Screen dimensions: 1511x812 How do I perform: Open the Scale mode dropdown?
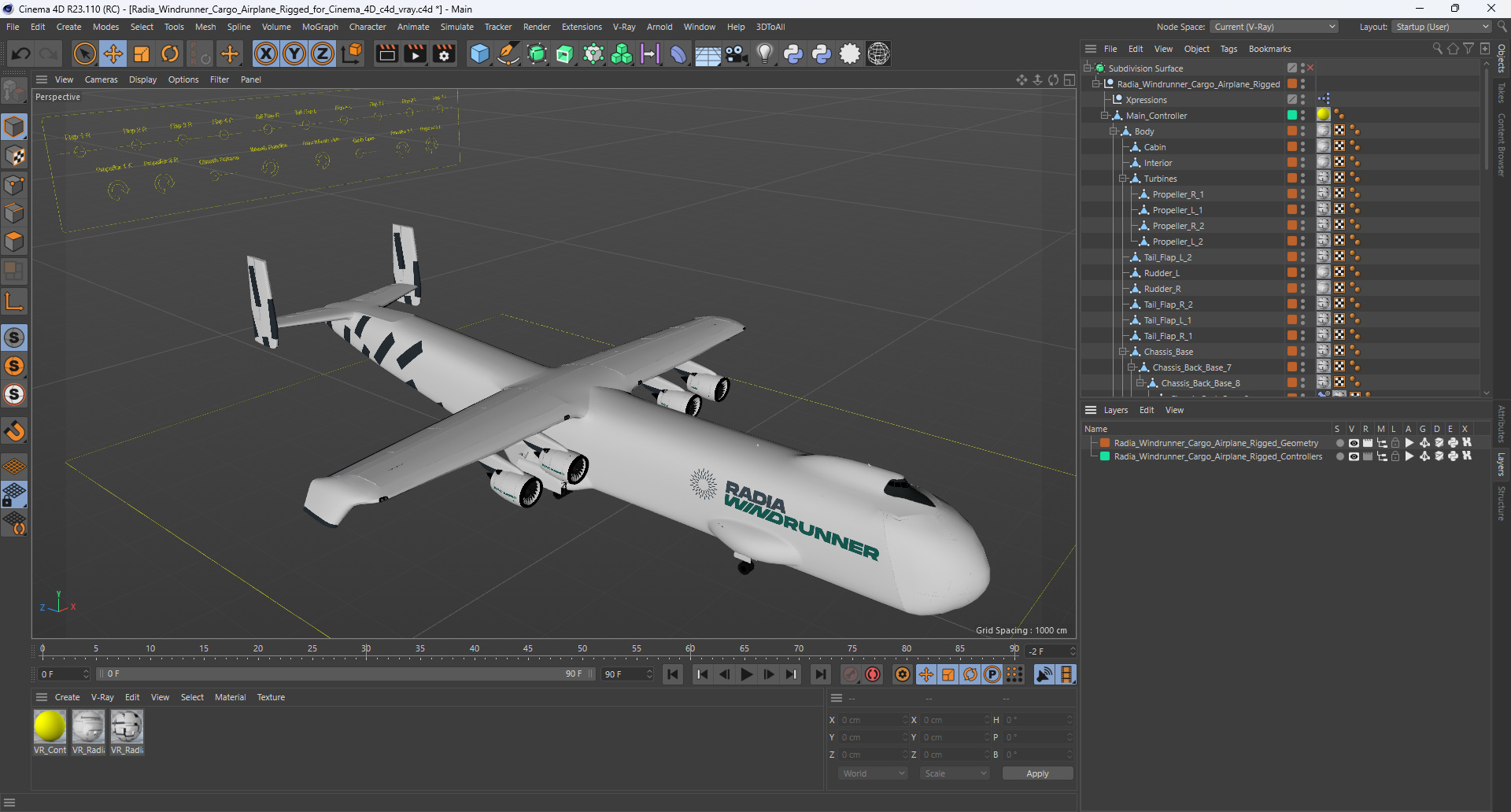coord(955,773)
